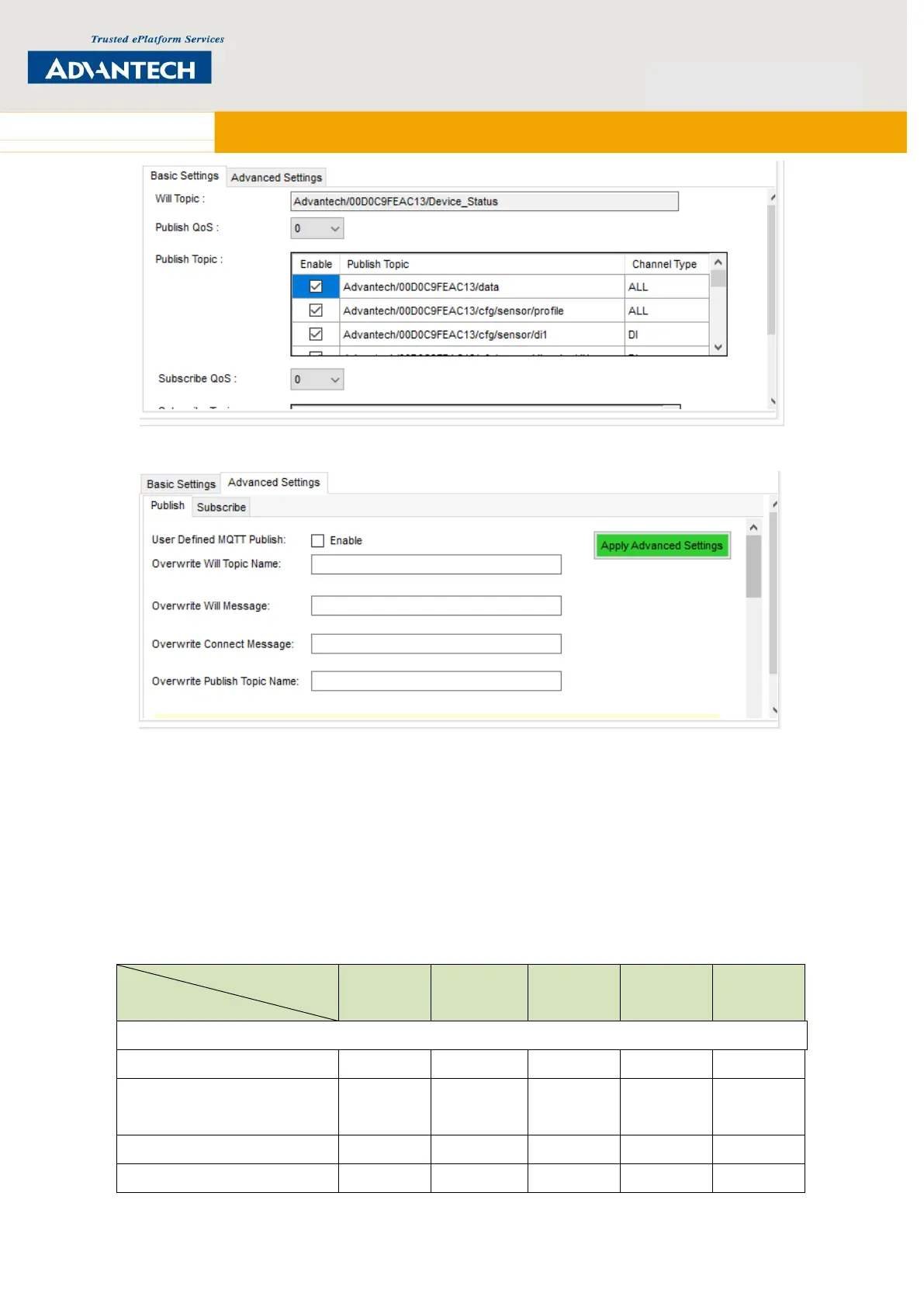The width and height of the screenshot is (924, 1307).
Task: Click the Publish Topic table scroll-up arrow
Action: click(x=718, y=262)
